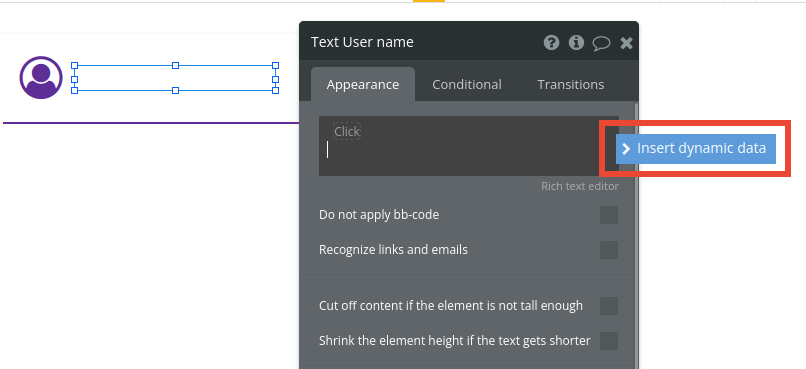This screenshot has height=369, width=806.
Task: Open the comments speech bubble icon
Action: 601,43
